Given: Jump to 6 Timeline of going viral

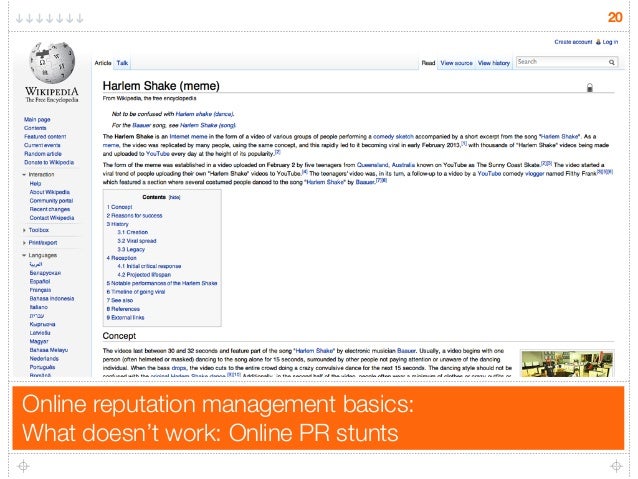Looking at the screenshot, I should tap(136, 292).
